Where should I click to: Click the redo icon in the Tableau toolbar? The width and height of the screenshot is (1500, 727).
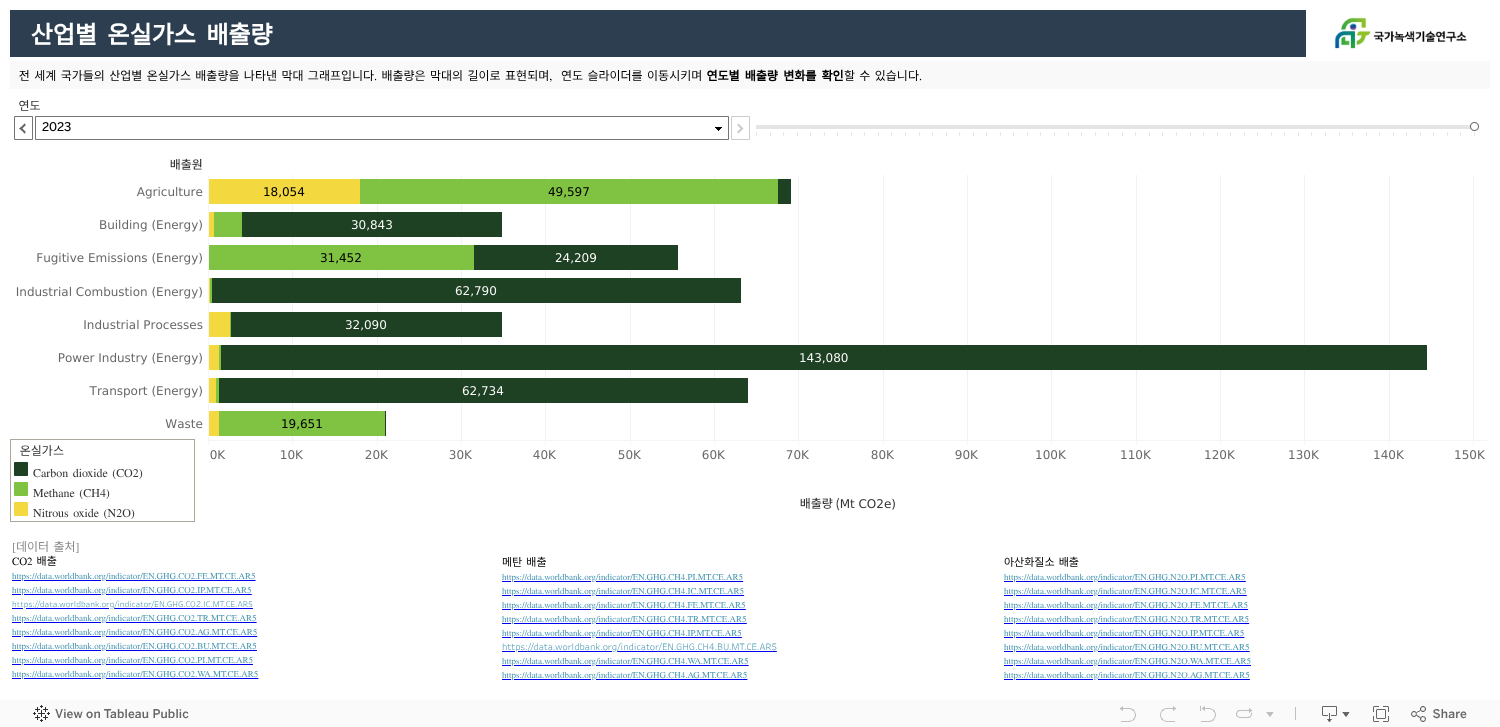pos(1168,714)
